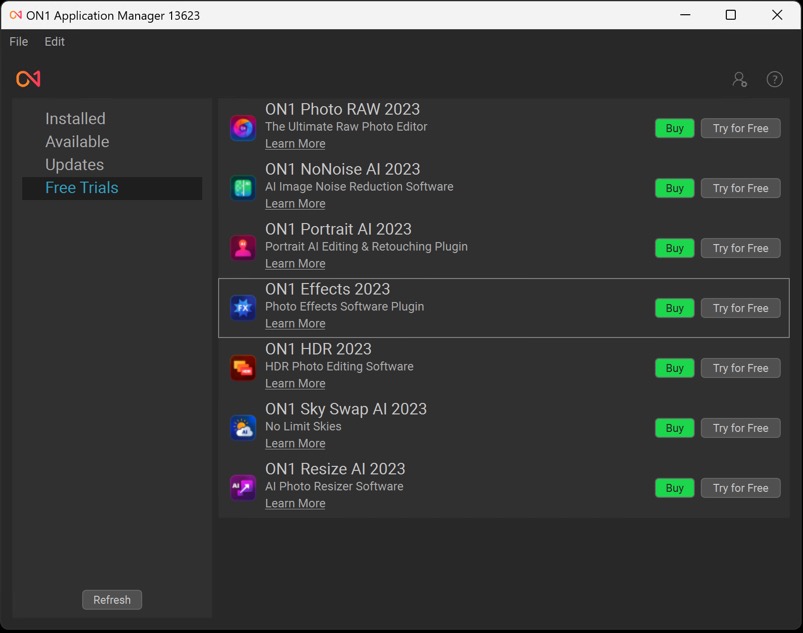Image resolution: width=803 pixels, height=633 pixels.
Task: Click the ON1 NoNoise AI 2023 app icon
Action: point(243,188)
